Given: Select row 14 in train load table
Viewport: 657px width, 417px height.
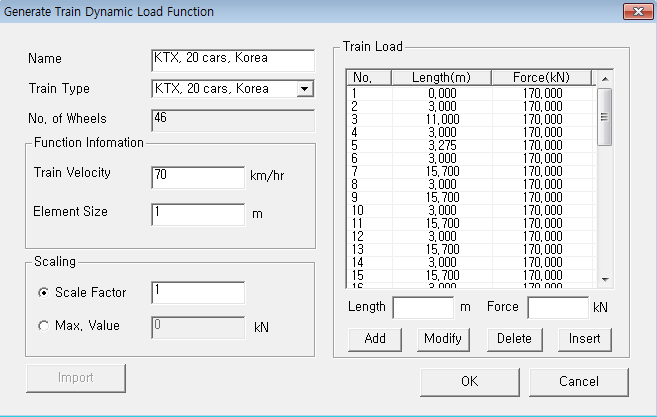Looking at the screenshot, I should pyautogui.click(x=471, y=262).
